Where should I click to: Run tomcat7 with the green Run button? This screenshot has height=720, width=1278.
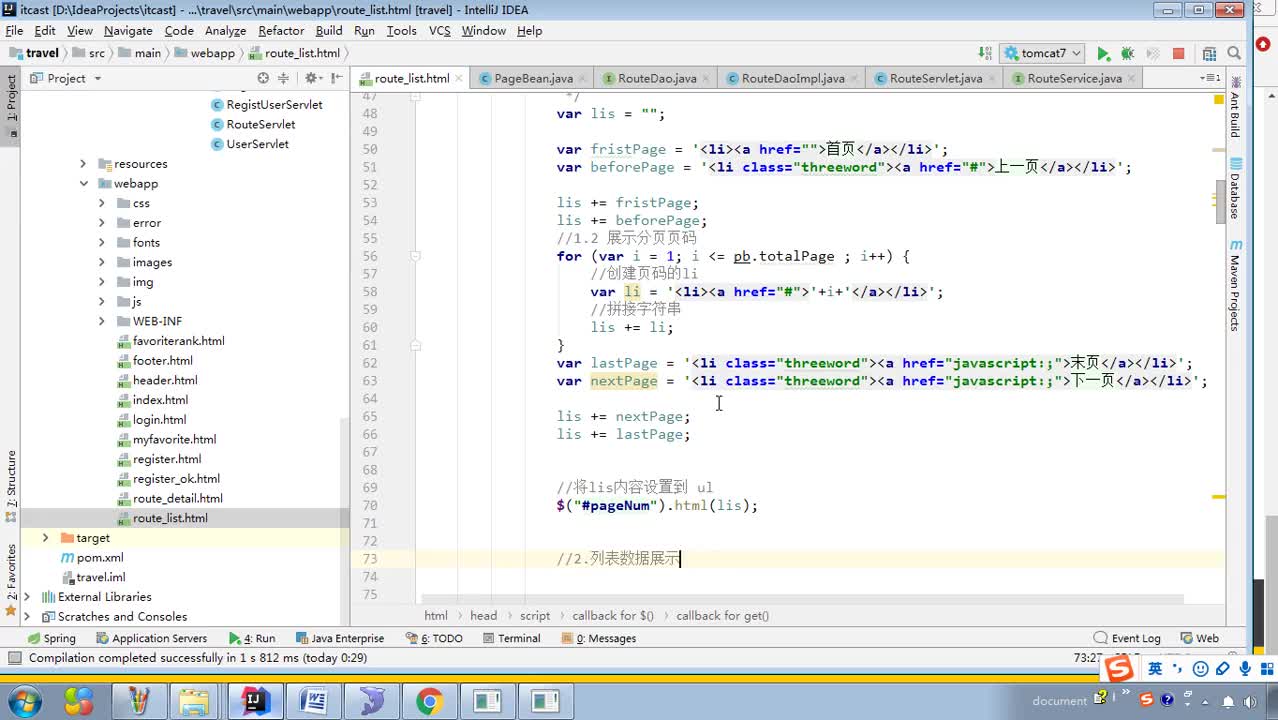pyautogui.click(x=1103, y=54)
